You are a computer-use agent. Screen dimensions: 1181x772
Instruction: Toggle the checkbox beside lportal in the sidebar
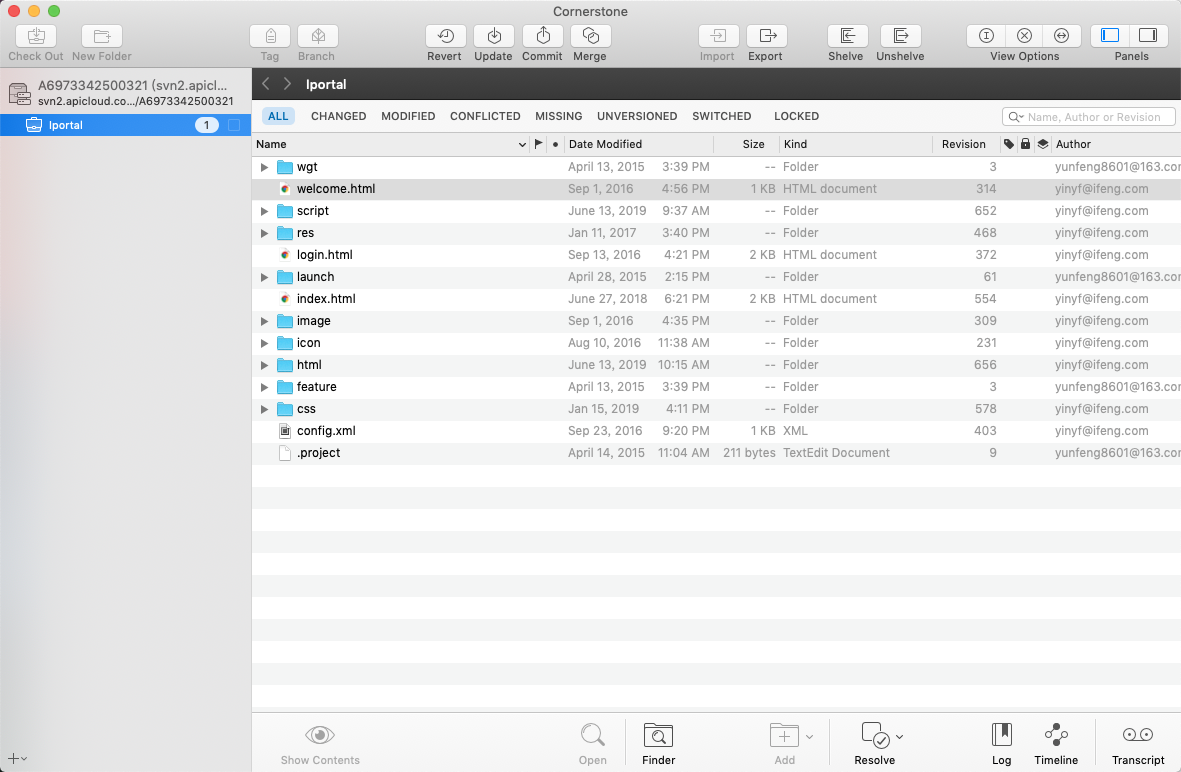coord(234,125)
